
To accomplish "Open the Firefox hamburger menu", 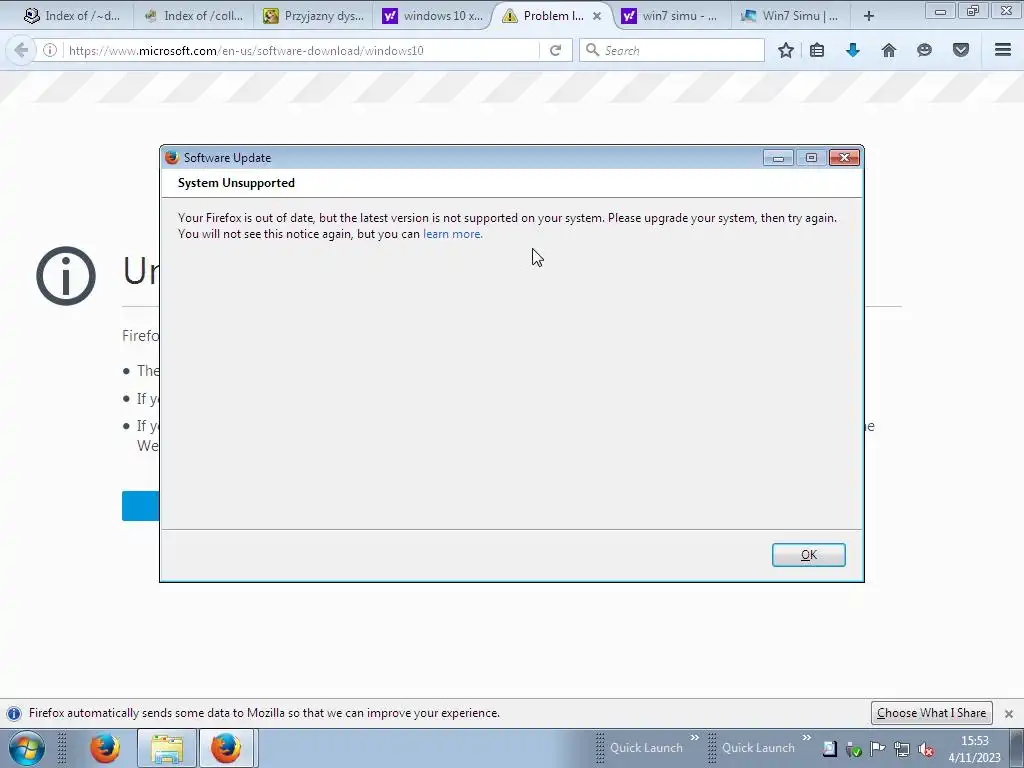I will 1003,50.
